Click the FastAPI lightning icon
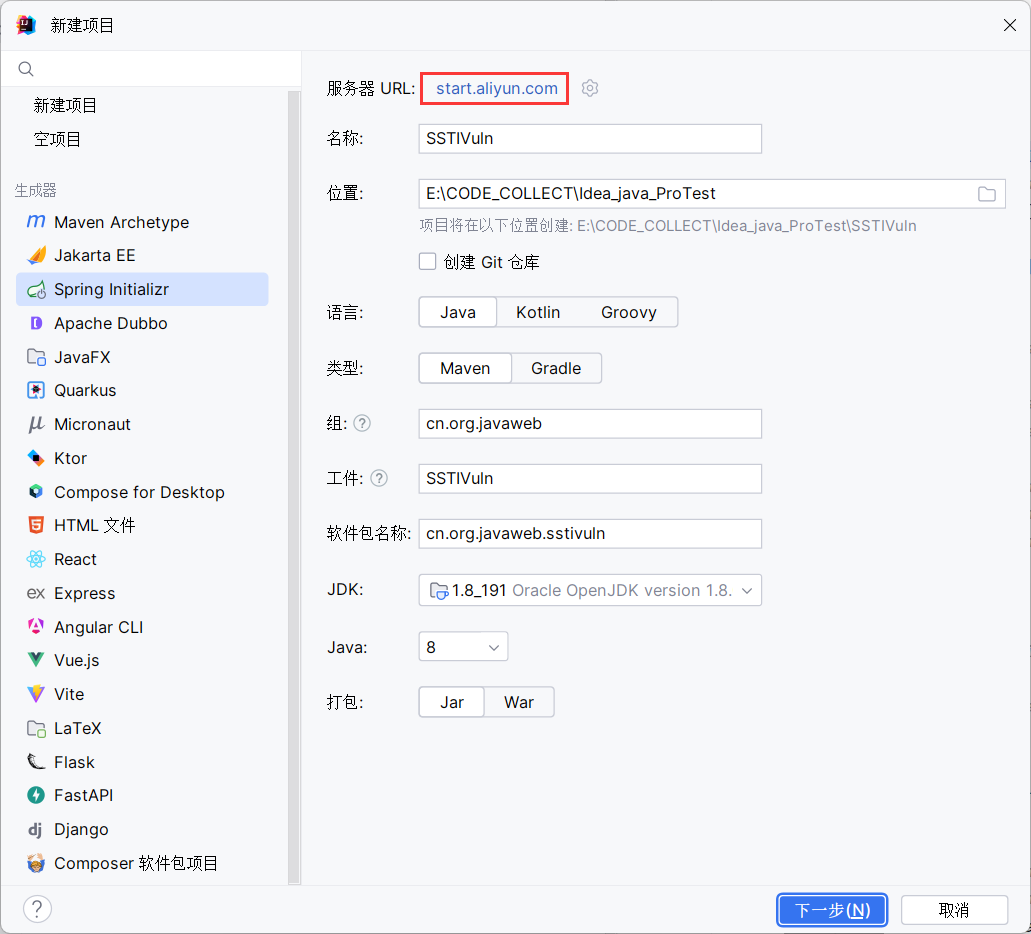Screen dimensions: 1031x934 (36, 795)
